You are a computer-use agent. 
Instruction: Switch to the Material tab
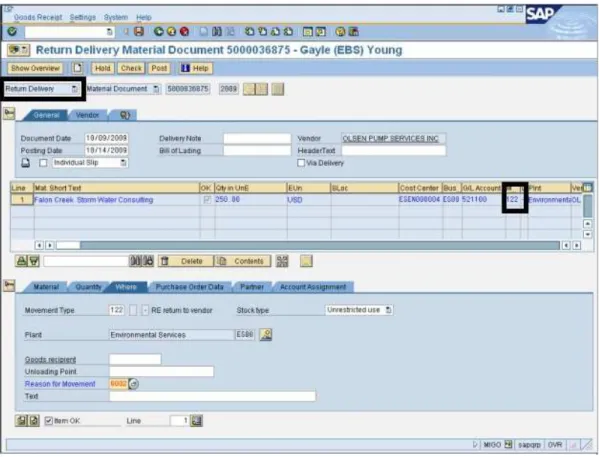pyautogui.click(x=46, y=287)
